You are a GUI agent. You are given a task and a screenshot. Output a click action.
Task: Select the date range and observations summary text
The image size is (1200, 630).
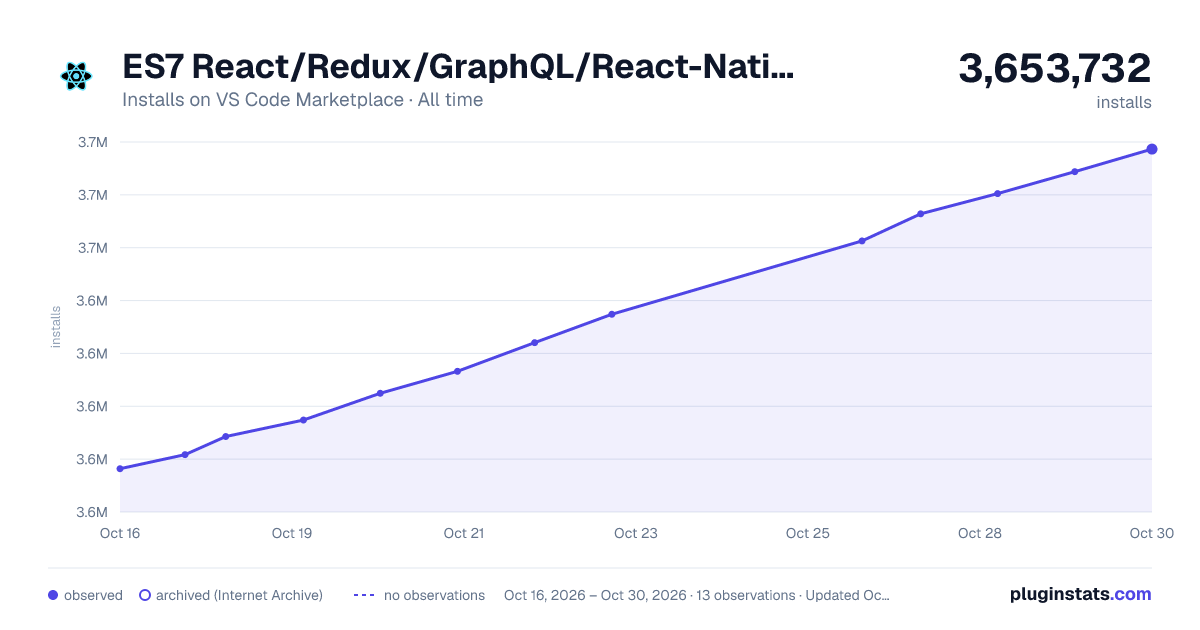tap(697, 595)
